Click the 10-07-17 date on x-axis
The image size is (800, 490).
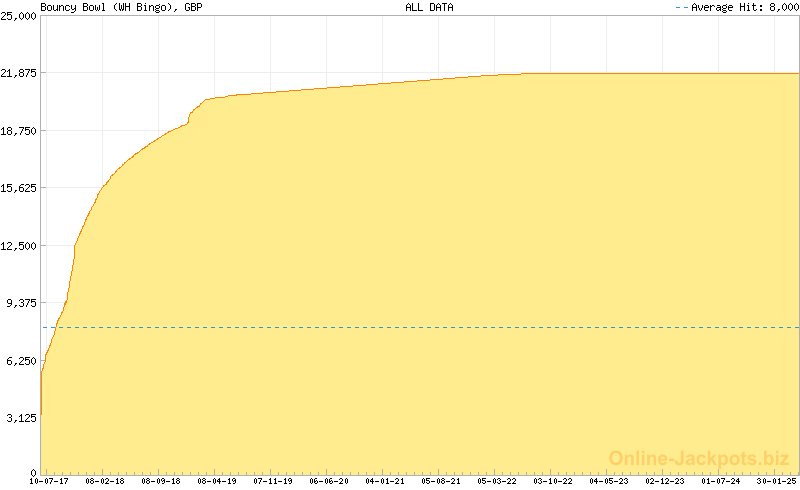(49, 481)
